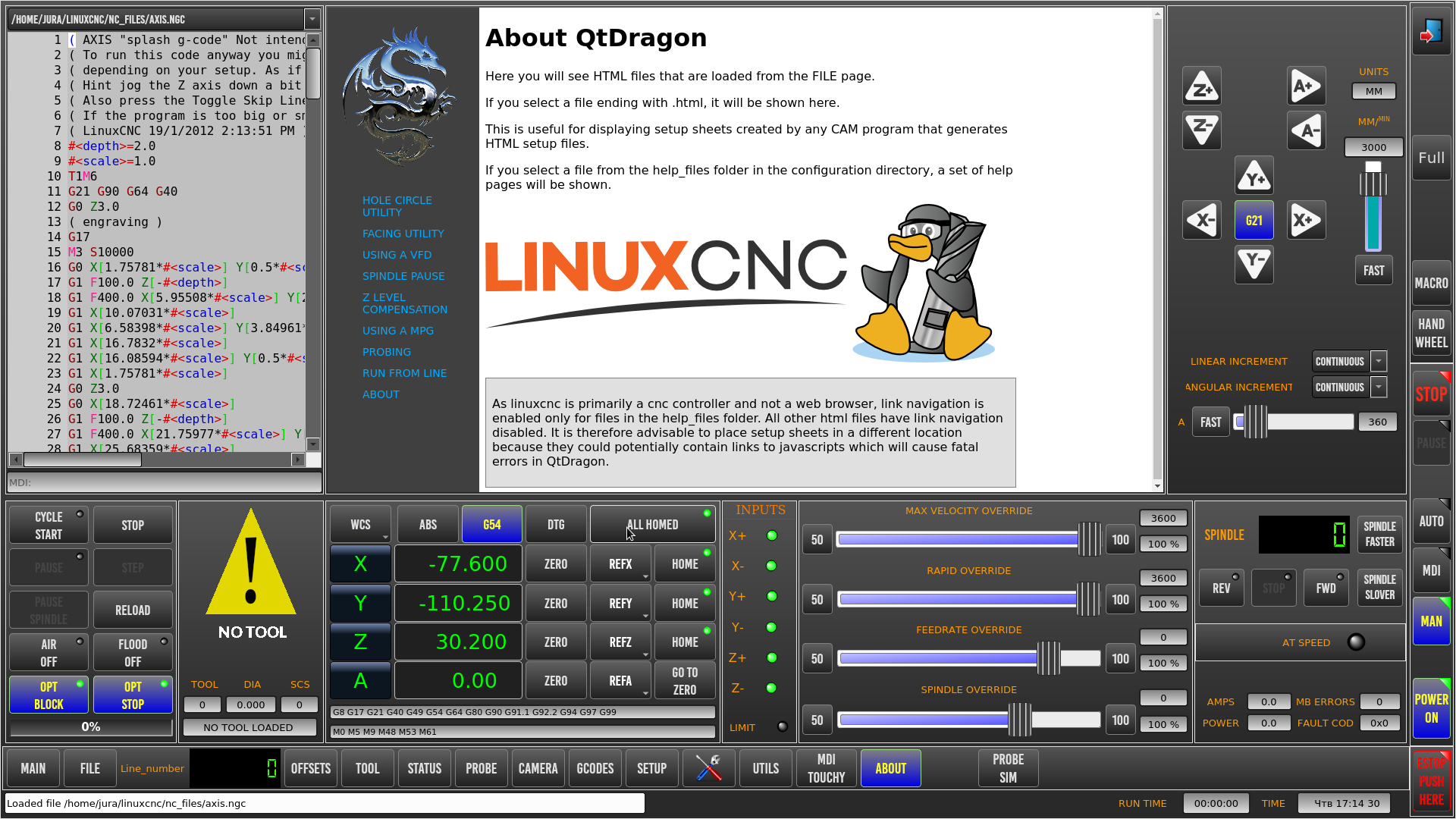Image resolution: width=1456 pixels, height=819 pixels.
Task: Open the Spindle Pause help link
Action: point(403,276)
